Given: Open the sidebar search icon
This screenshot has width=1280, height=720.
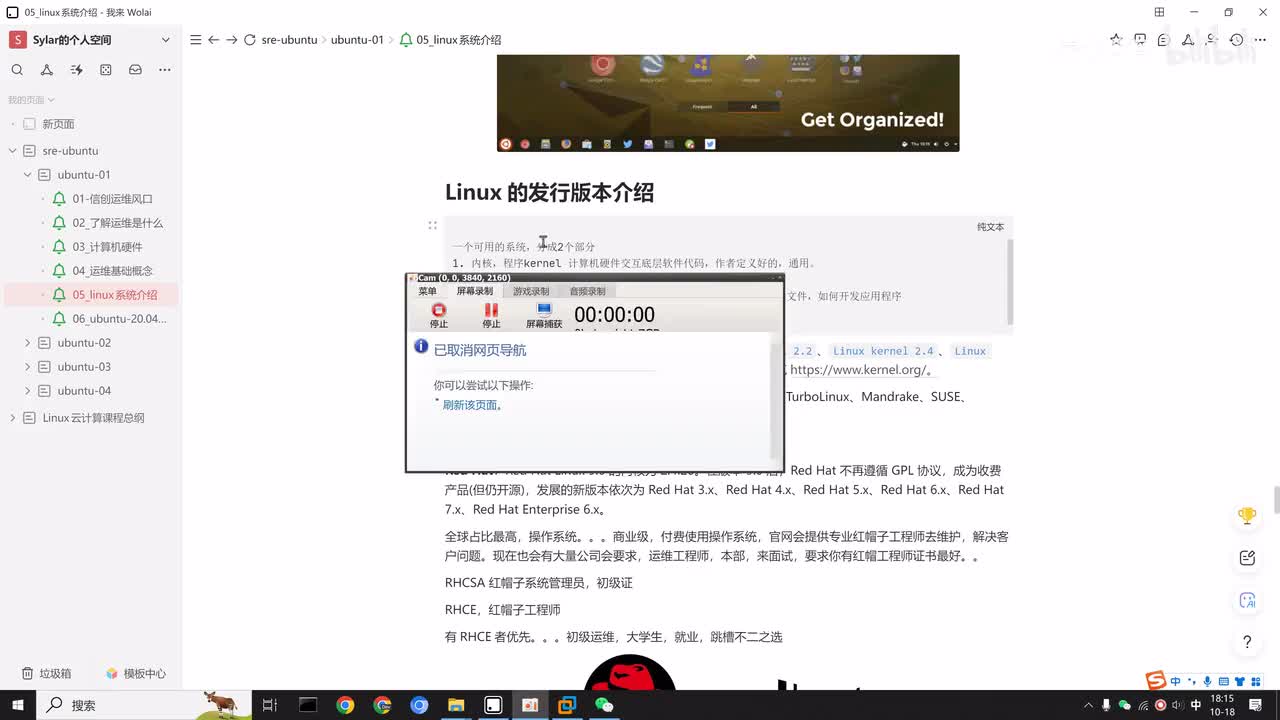Looking at the screenshot, I should [x=17, y=70].
